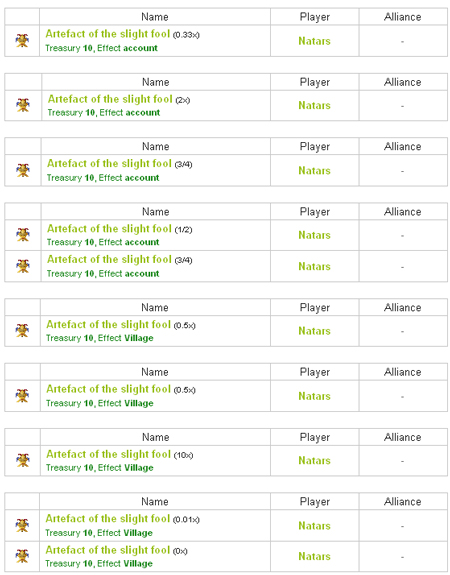Open Natars player in the 0.33x row

click(314, 41)
